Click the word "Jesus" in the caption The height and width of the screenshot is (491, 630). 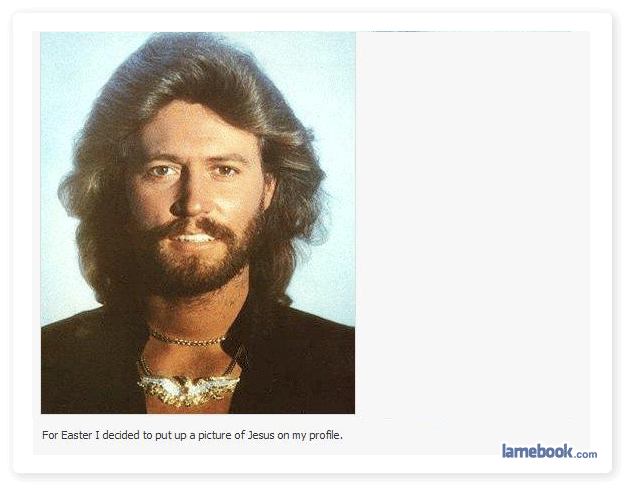point(261,435)
